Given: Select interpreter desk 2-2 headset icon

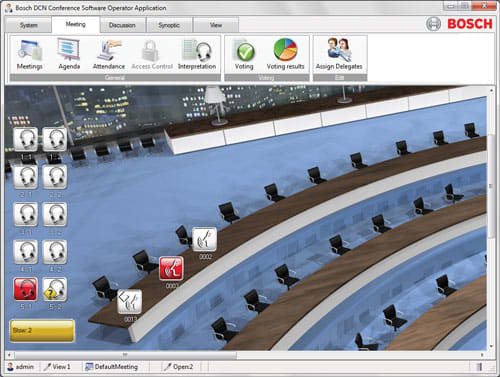Looking at the screenshot, I should (55, 177).
